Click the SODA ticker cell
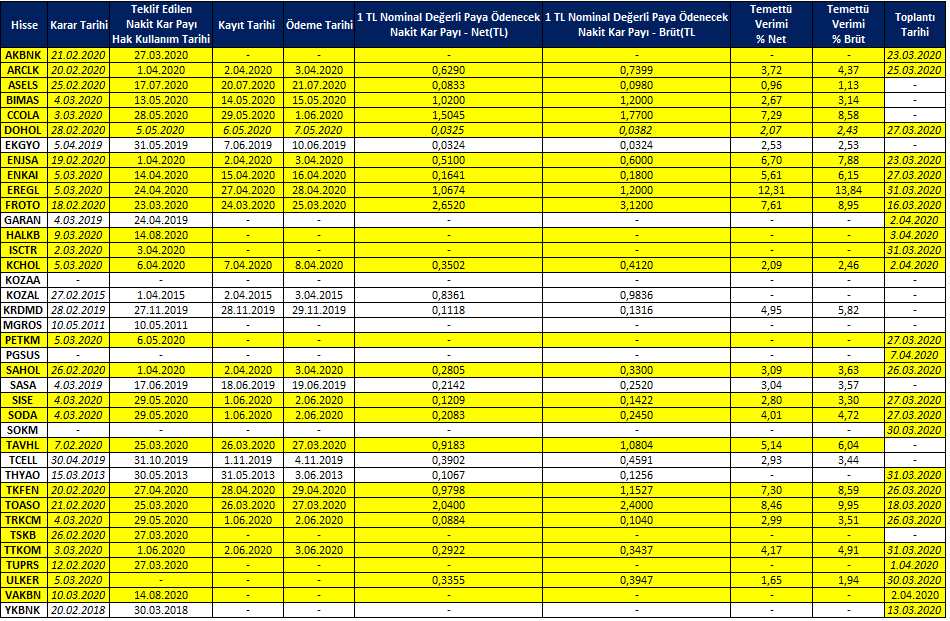950x621 pixels. coord(24,415)
